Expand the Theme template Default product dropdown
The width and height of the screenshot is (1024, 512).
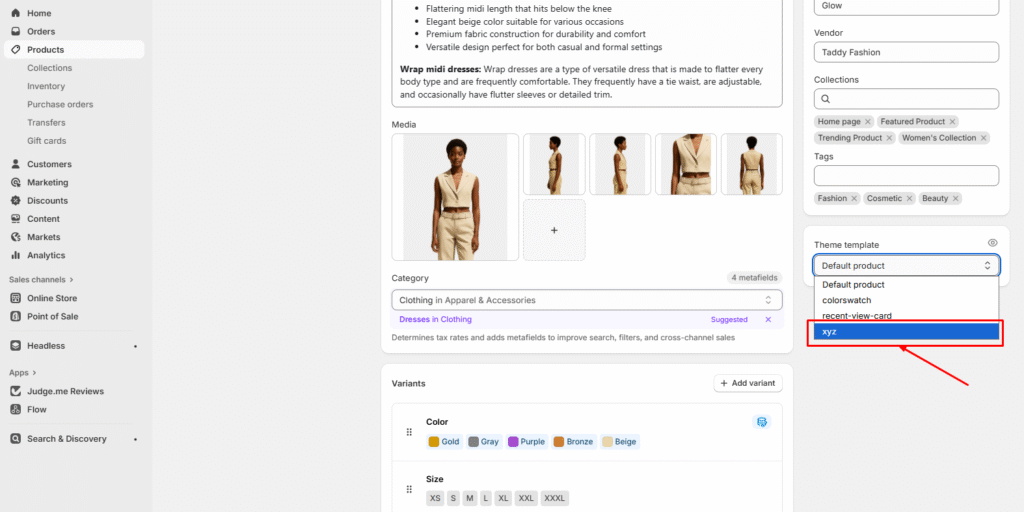point(905,266)
